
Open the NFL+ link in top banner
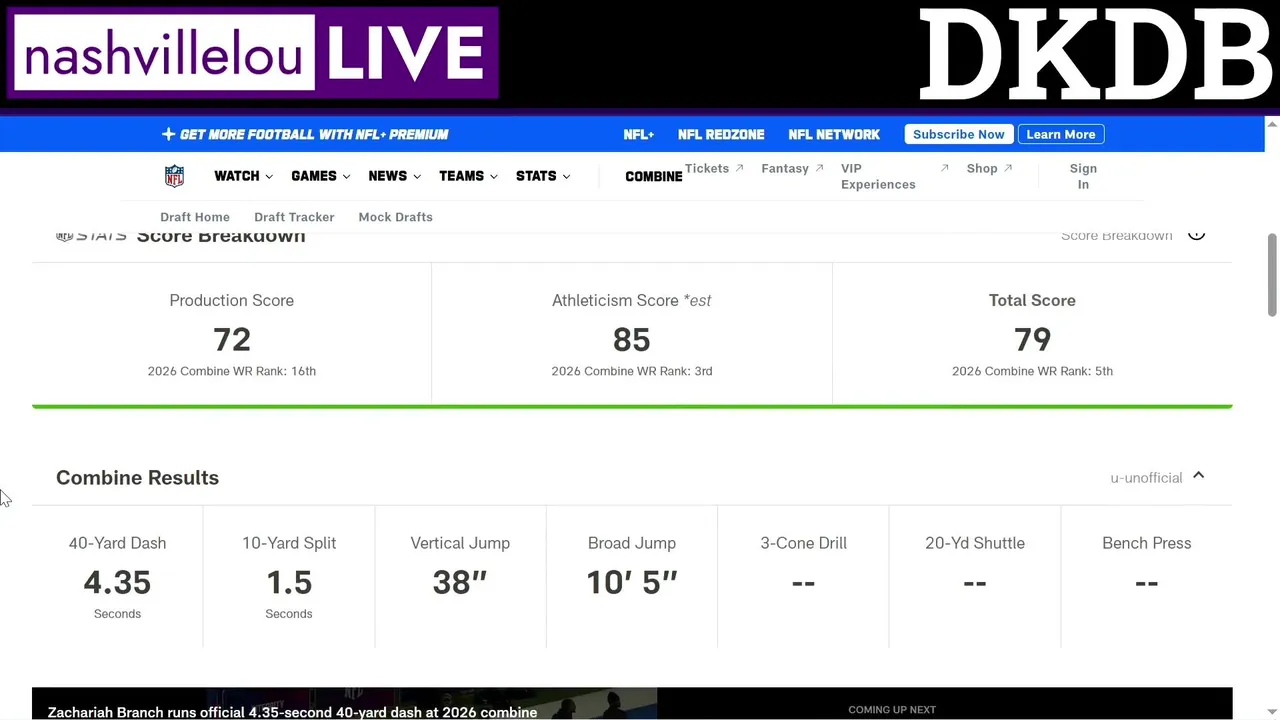638,134
